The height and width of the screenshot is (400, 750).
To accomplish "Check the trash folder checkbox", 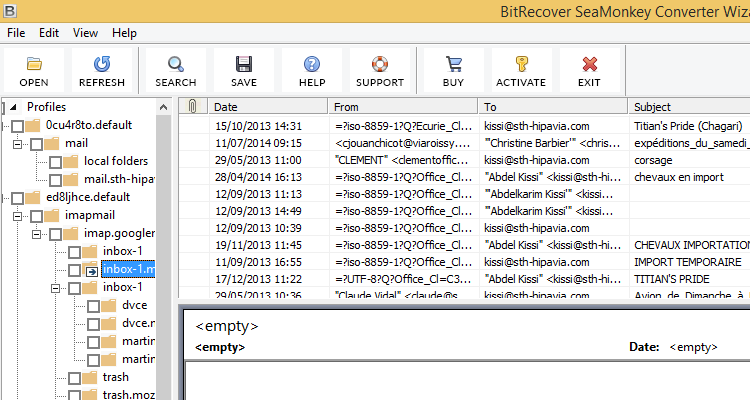I will pyautogui.click(x=75, y=378).
